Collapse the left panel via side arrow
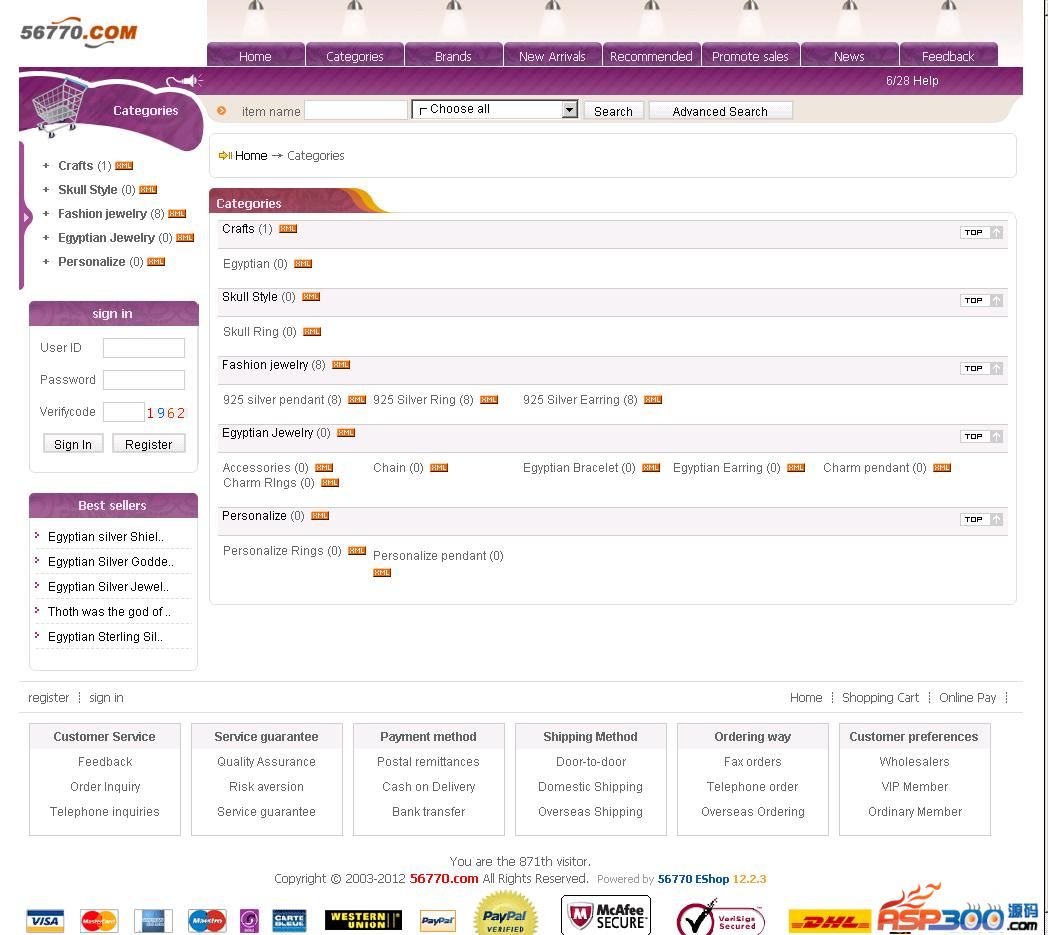The width and height of the screenshot is (1048, 935). pyautogui.click(x=26, y=217)
